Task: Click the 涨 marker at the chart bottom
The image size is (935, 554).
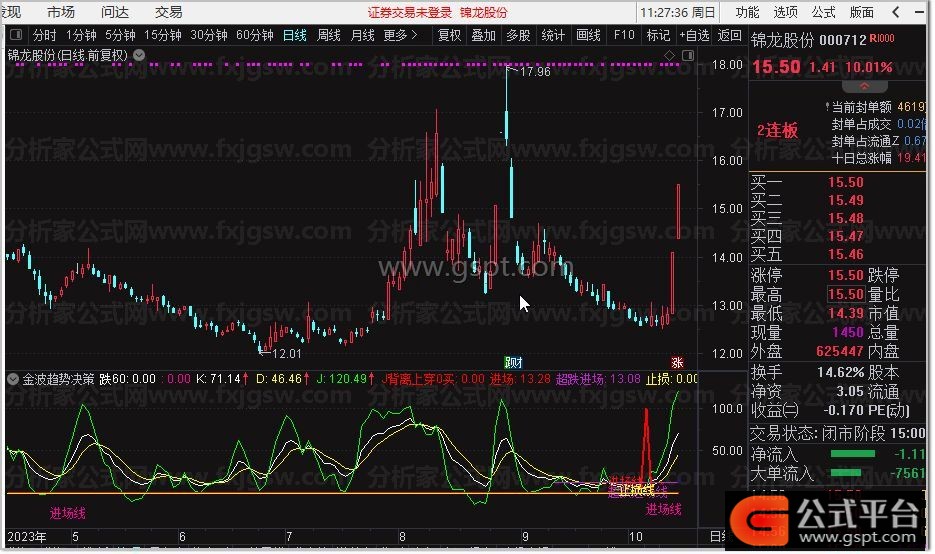Action: (677, 362)
